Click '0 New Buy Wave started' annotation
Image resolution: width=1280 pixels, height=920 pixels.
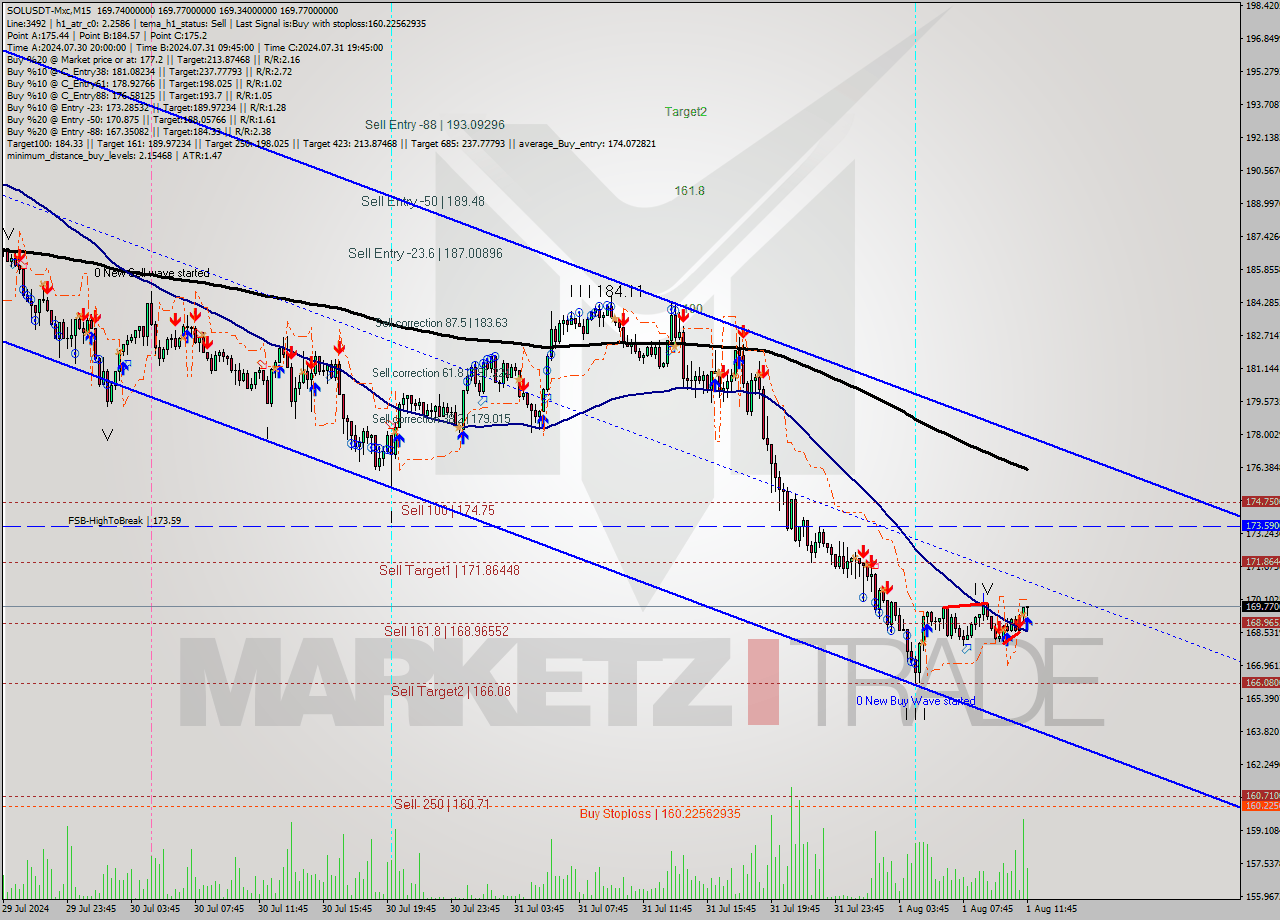click(x=915, y=701)
